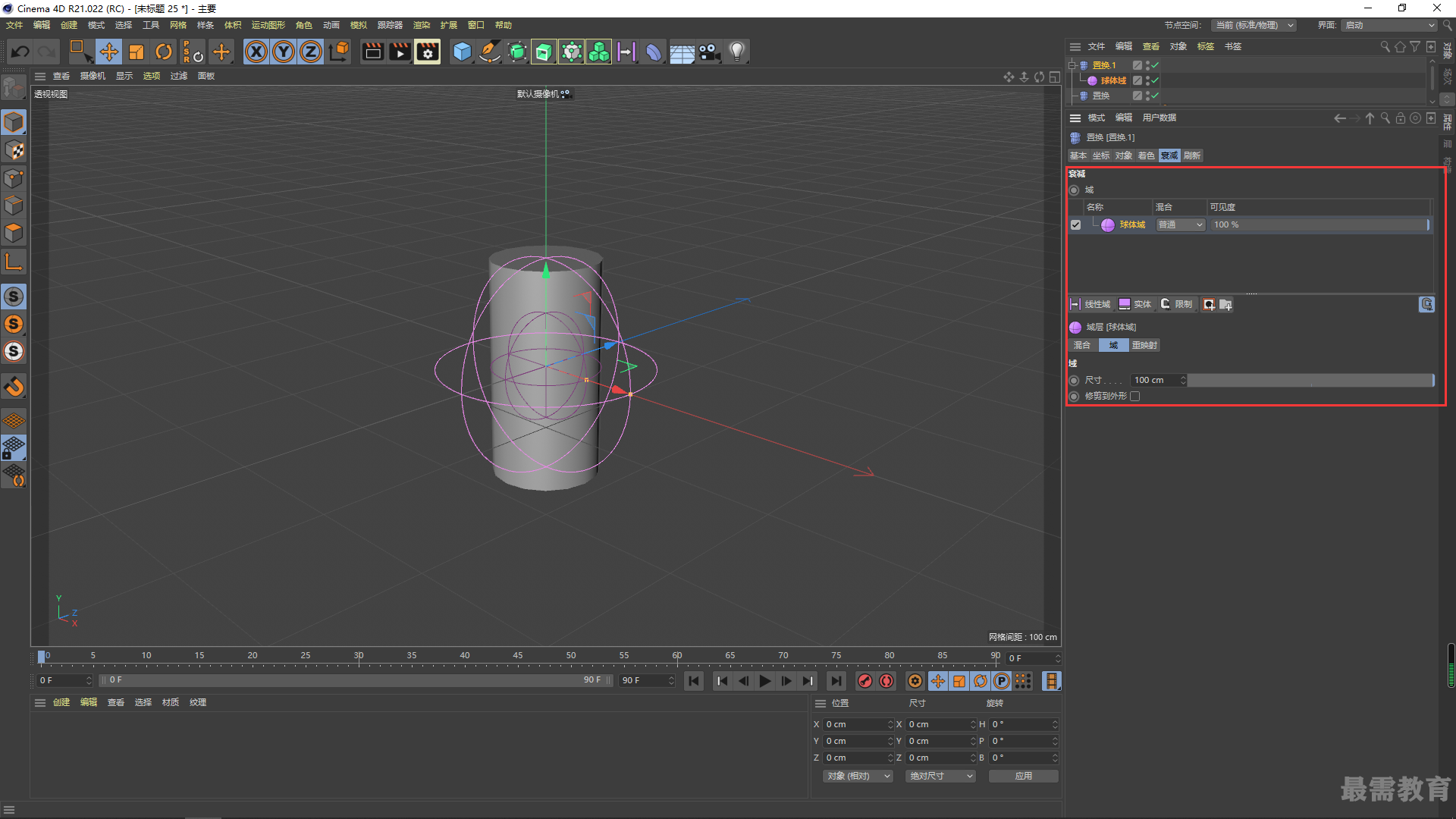Open the 普通 blend mode dropdown
The height and width of the screenshot is (819, 1456).
point(1181,225)
